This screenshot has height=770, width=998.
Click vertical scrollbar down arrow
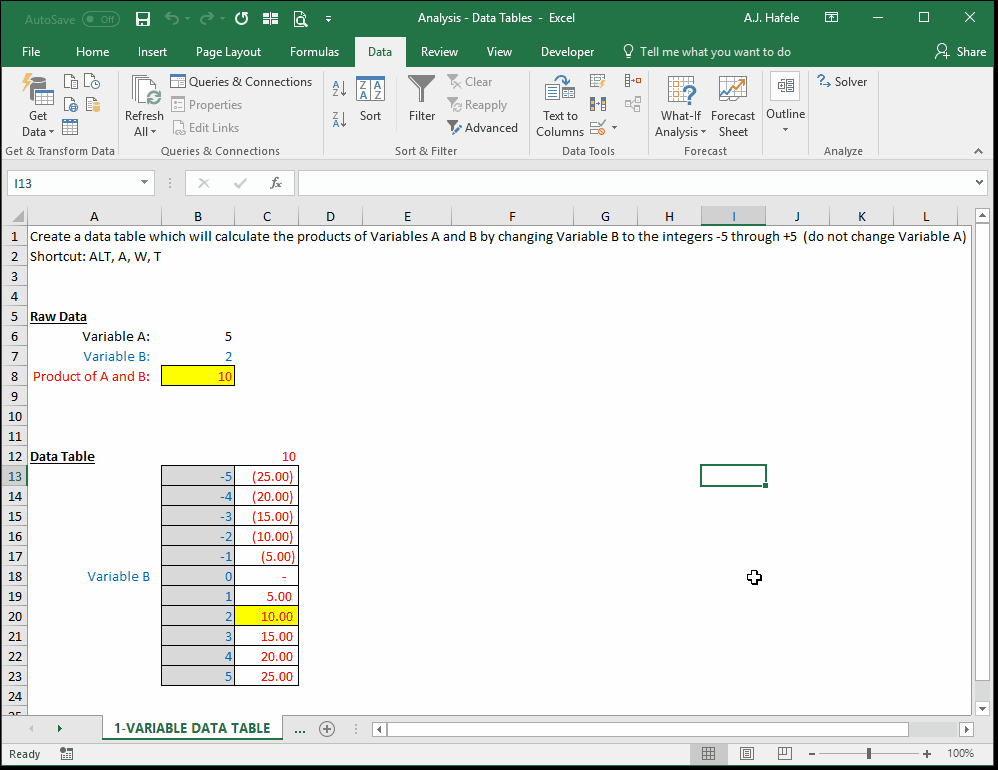pyautogui.click(x=982, y=708)
